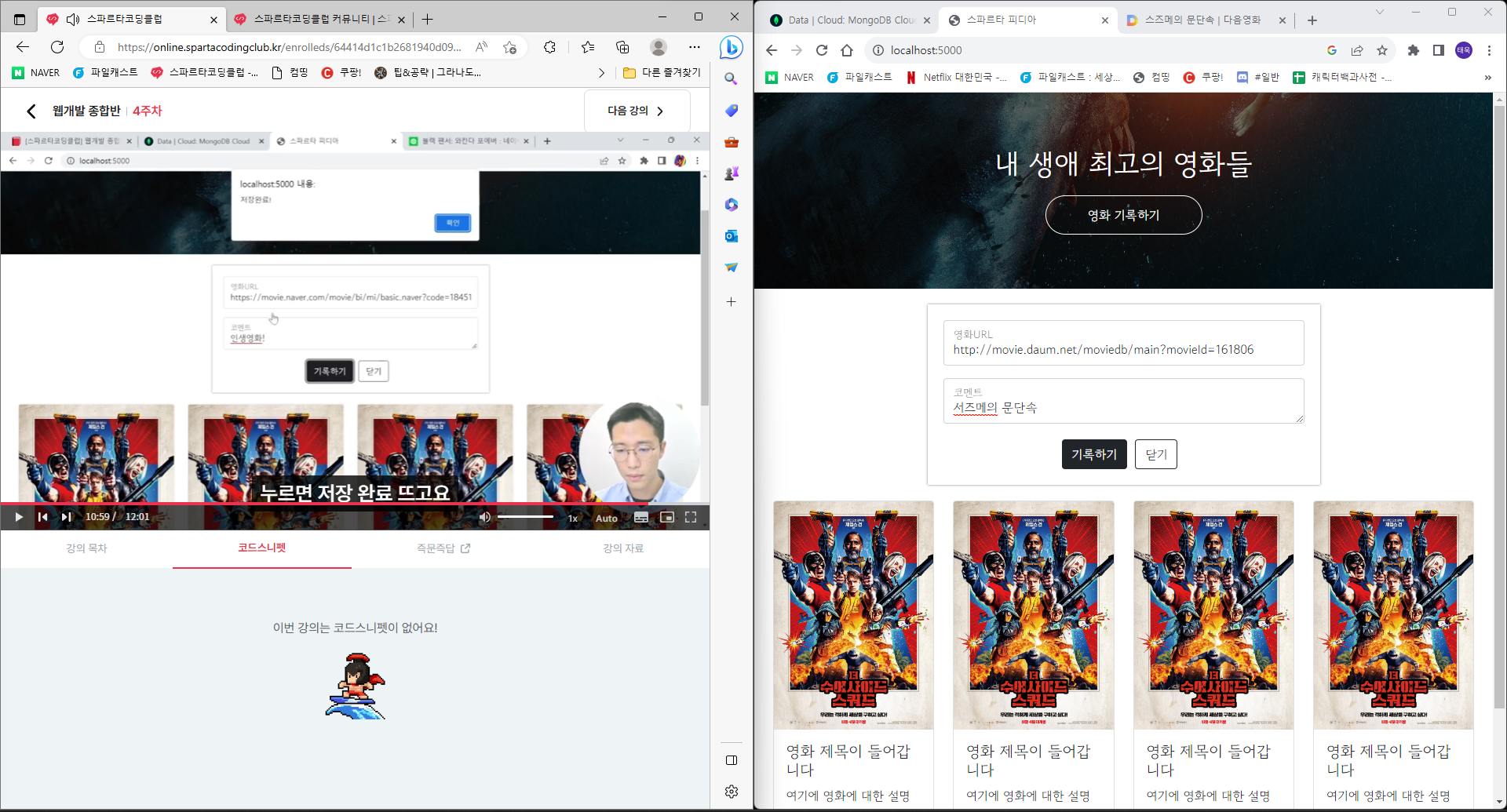Image resolution: width=1507 pixels, height=812 pixels.
Task: Open Netflix 대한민국 bookmark in Chrome
Action: [956, 77]
